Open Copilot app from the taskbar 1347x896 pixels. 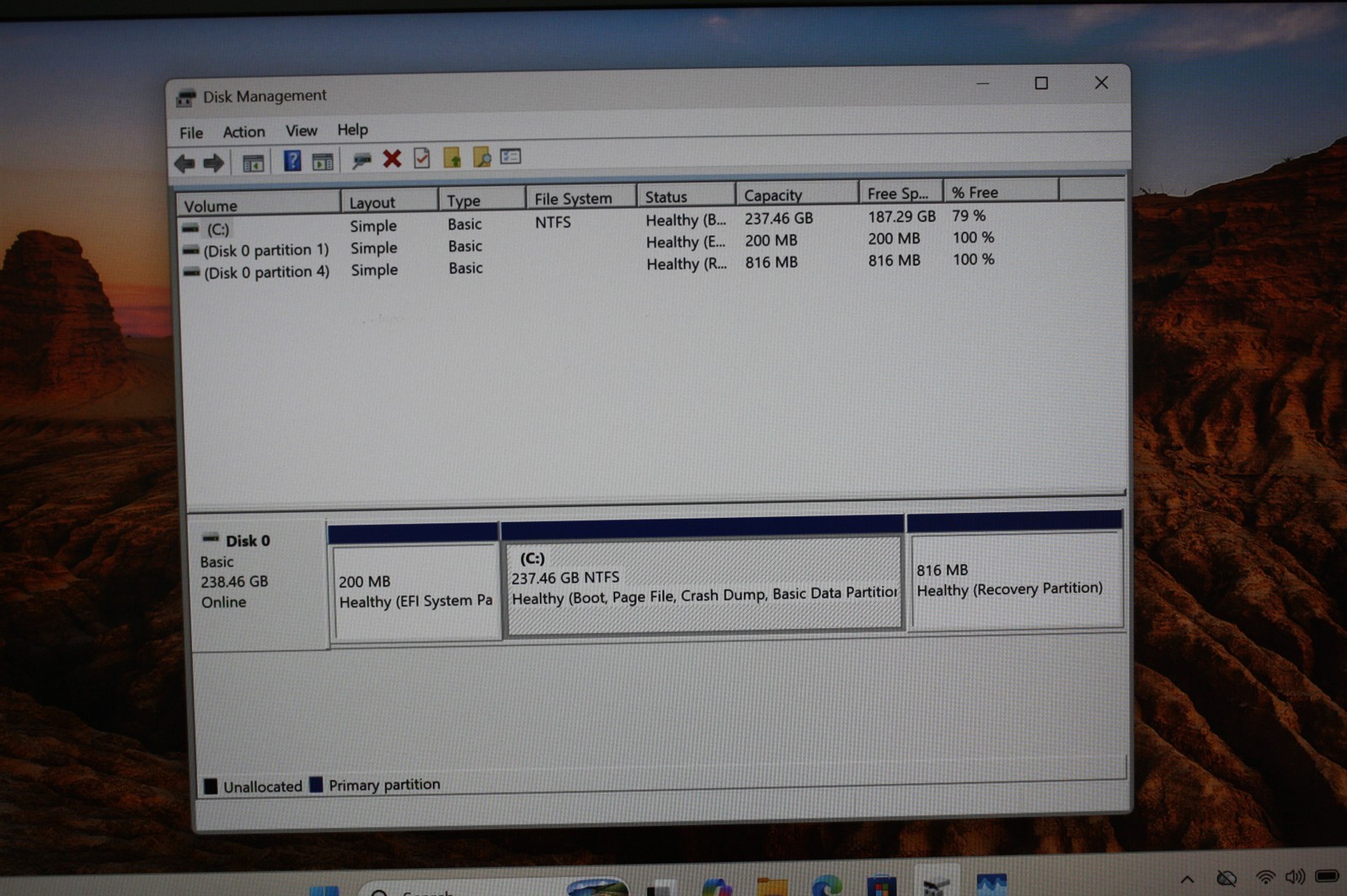(716, 886)
